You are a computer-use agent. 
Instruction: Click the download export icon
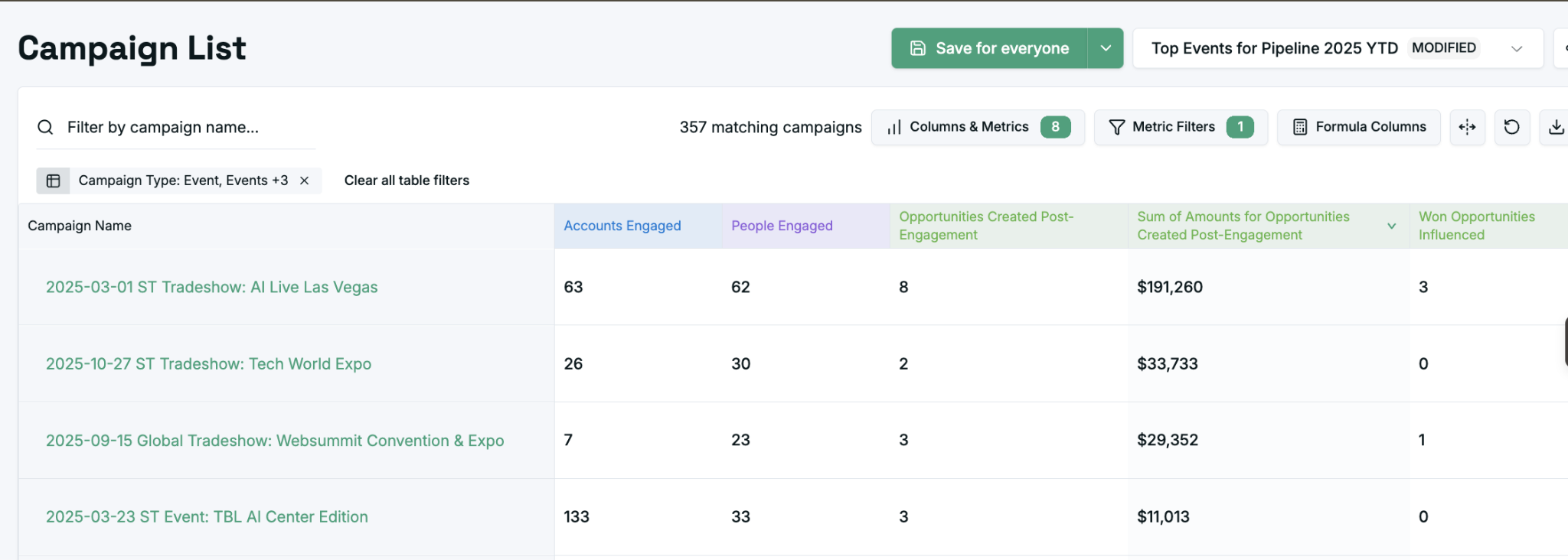(x=1556, y=127)
